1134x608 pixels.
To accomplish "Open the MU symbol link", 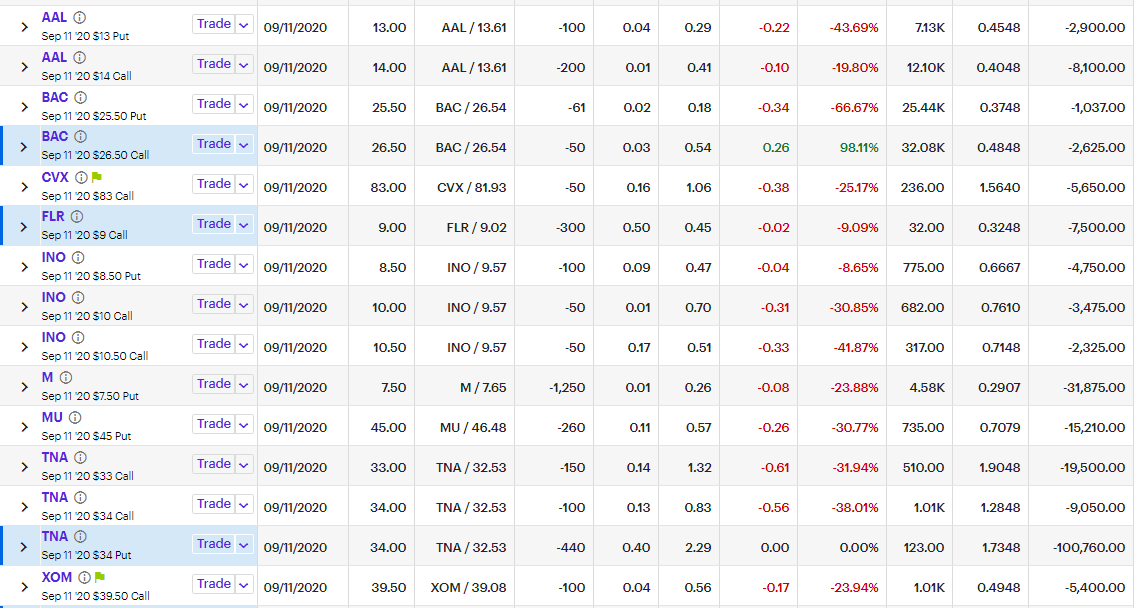I will tap(52, 417).
